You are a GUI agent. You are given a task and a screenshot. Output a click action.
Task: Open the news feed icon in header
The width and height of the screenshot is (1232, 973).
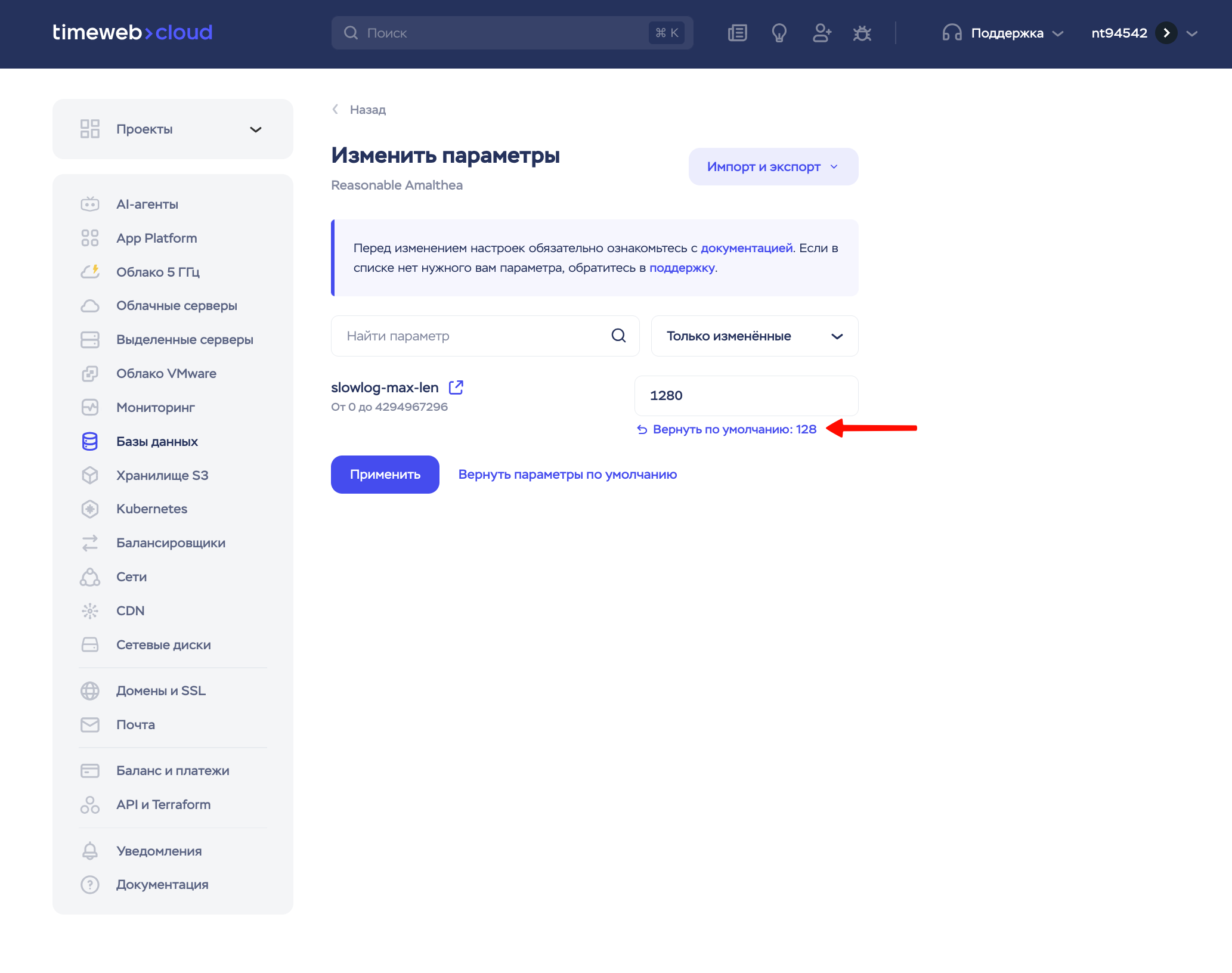738,33
